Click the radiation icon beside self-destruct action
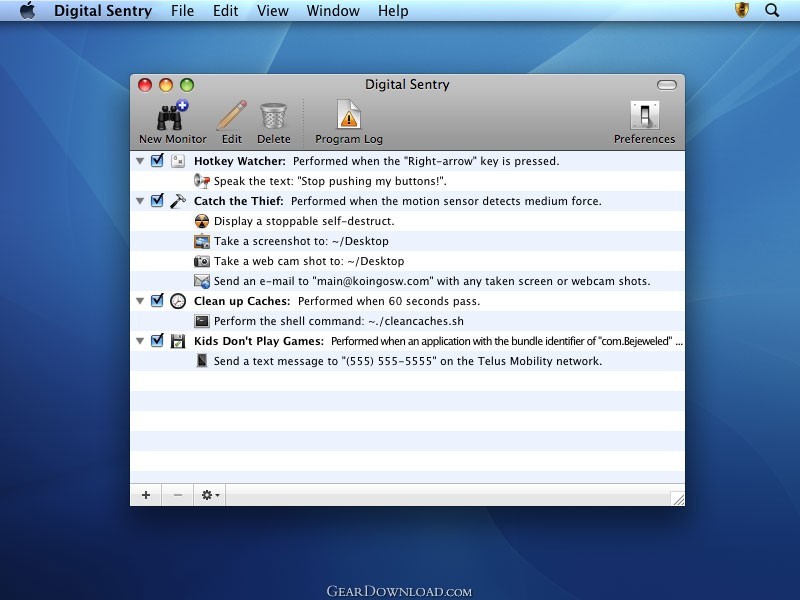 202,221
